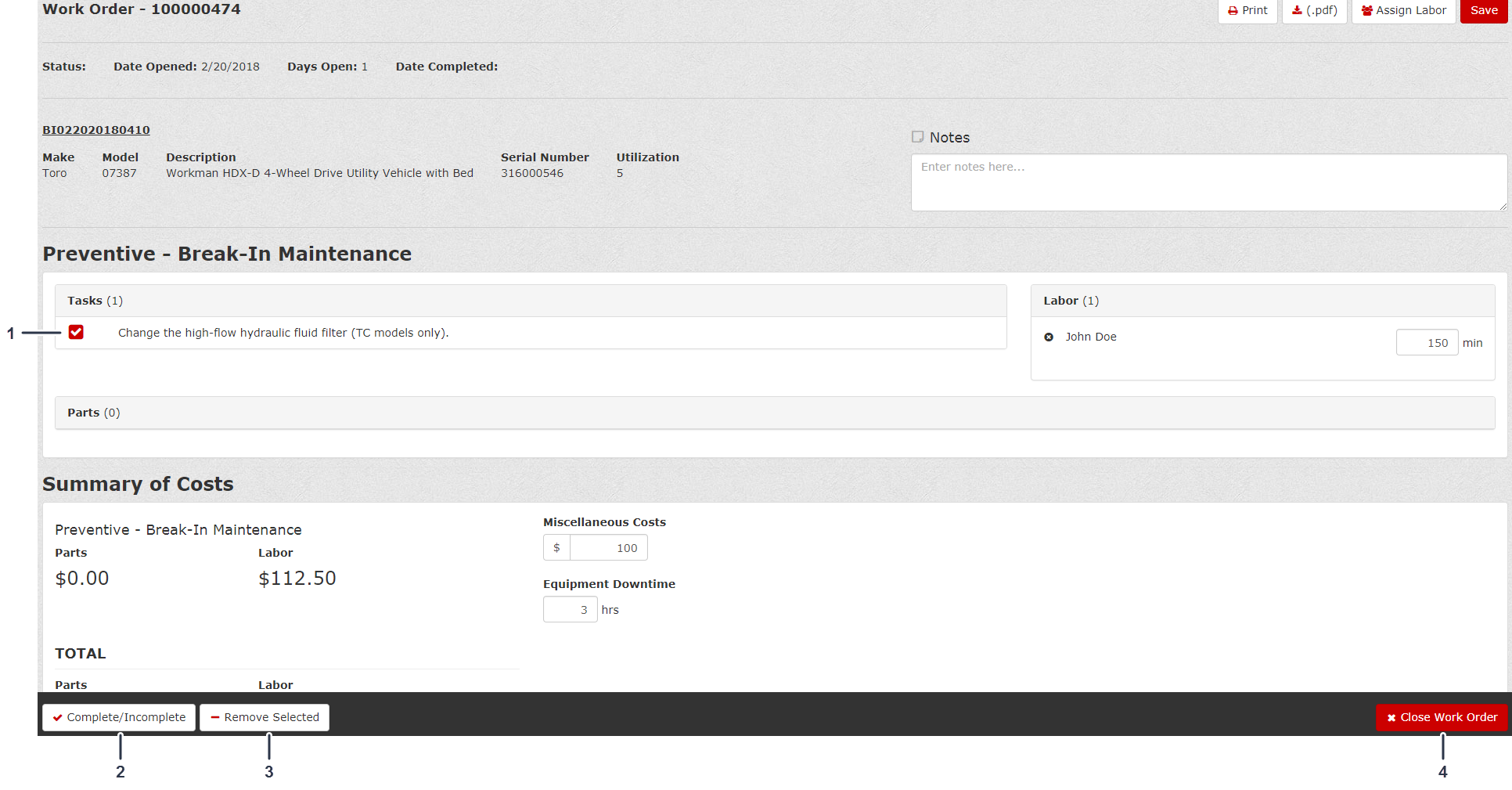Collapse the Labor (1) panel header
This screenshot has width=1512, height=790.
pos(1071,301)
